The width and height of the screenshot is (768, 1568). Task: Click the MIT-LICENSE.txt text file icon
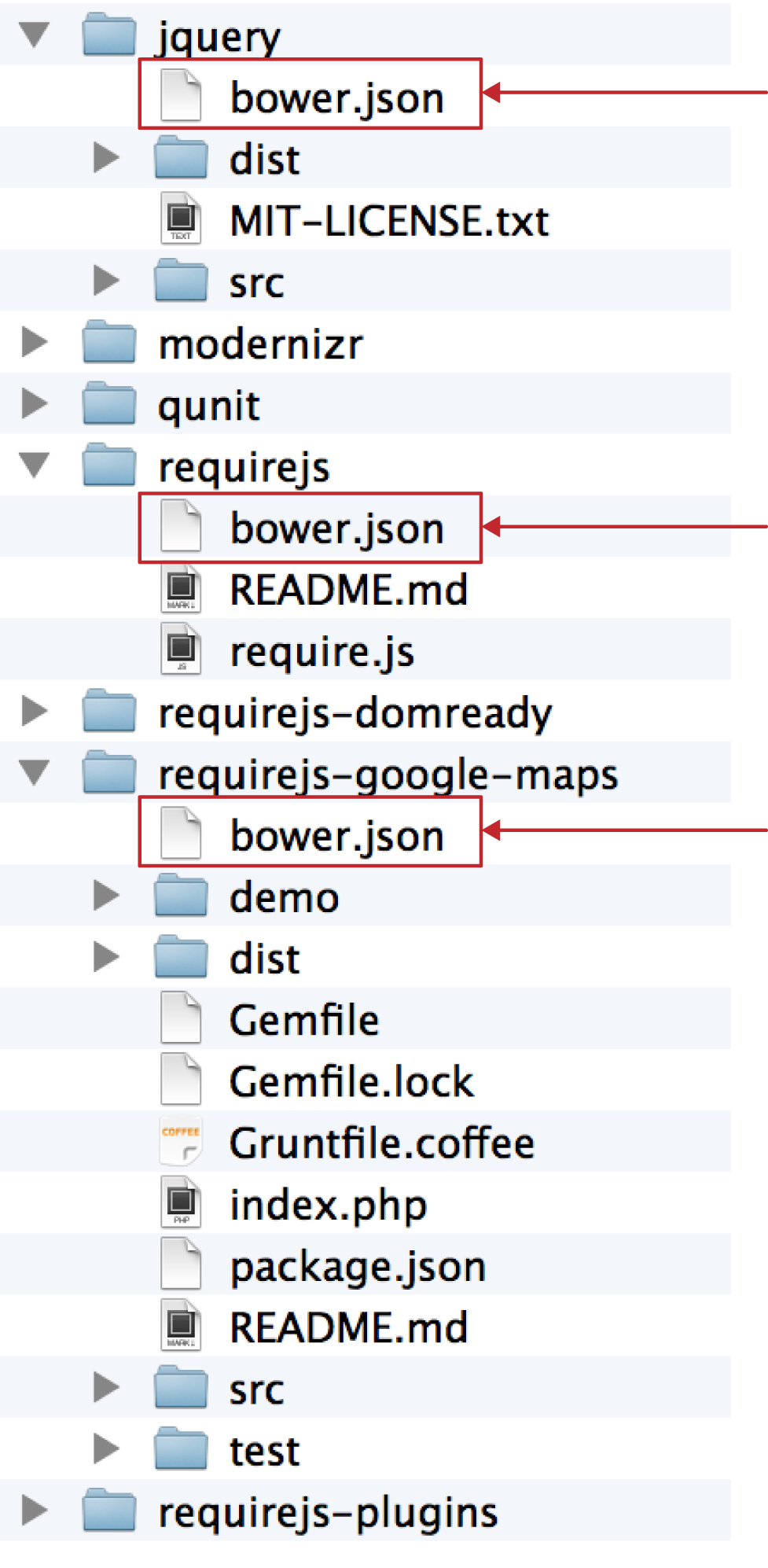coord(181,219)
